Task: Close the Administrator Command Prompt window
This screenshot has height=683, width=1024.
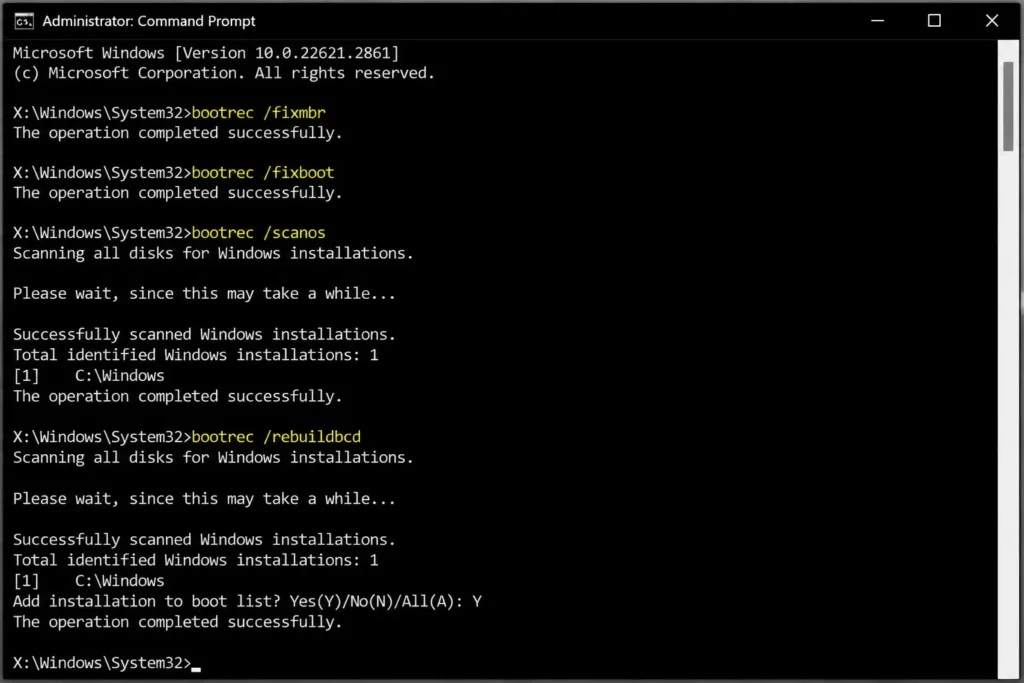Action: pyautogui.click(x=991, y=21)
